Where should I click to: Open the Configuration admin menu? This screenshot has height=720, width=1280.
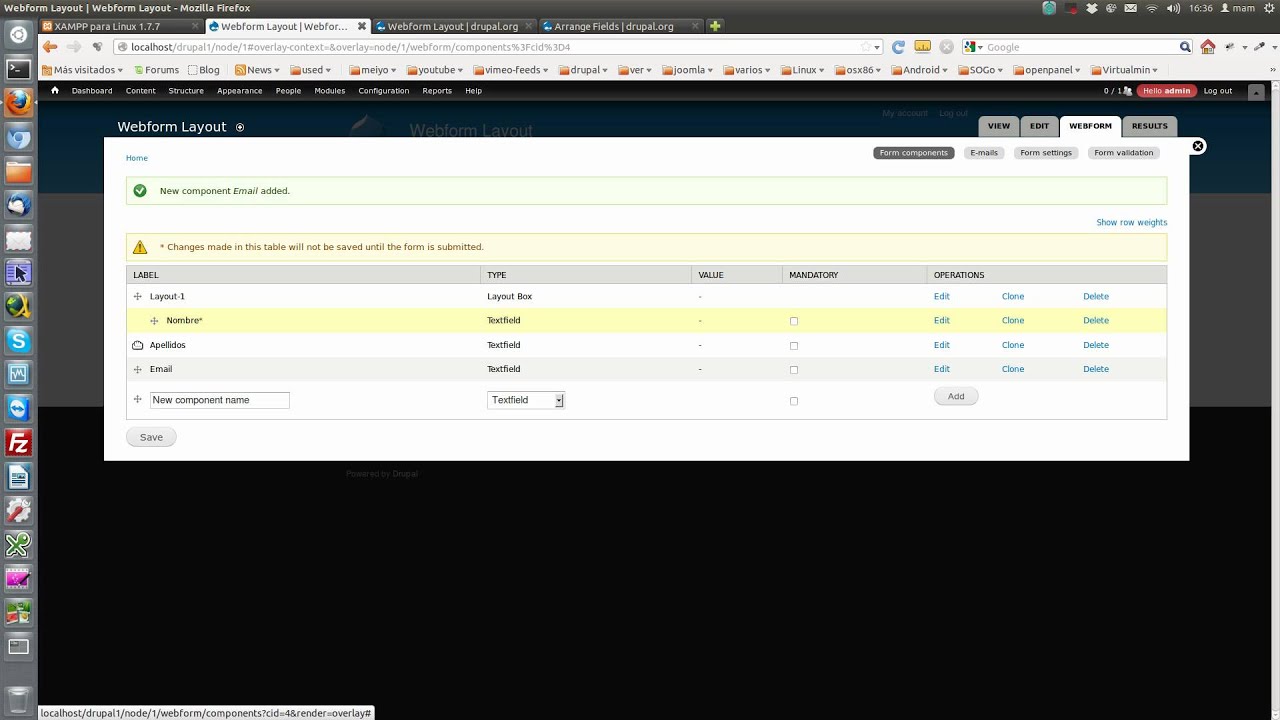pyautogui.click(x=384, y=91)
